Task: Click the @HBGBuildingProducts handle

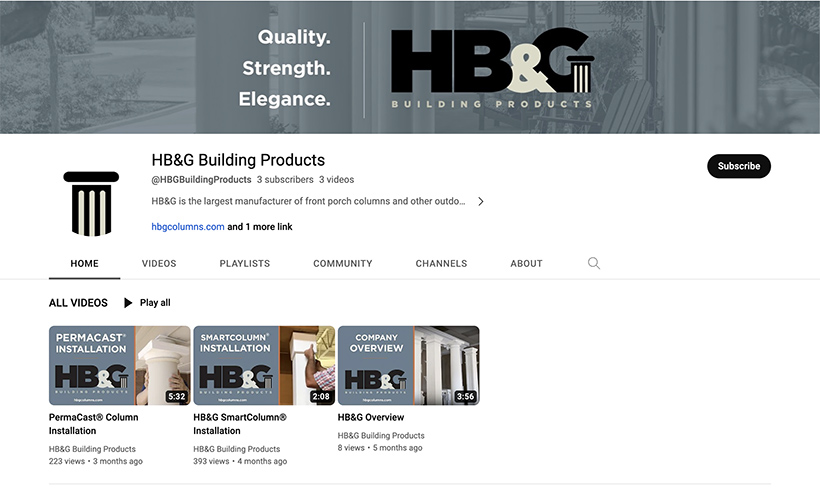Action: click(201, 179)
